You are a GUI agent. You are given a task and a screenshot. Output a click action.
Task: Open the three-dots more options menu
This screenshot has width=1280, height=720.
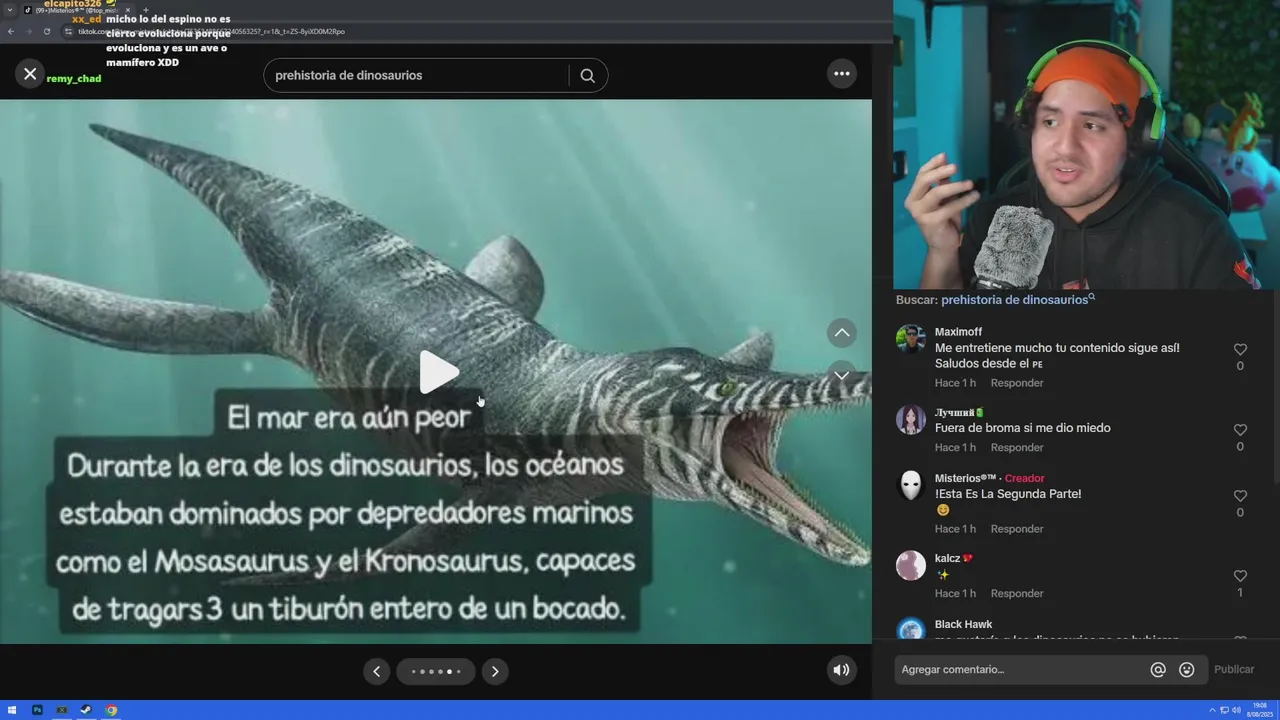click(842, 74)
